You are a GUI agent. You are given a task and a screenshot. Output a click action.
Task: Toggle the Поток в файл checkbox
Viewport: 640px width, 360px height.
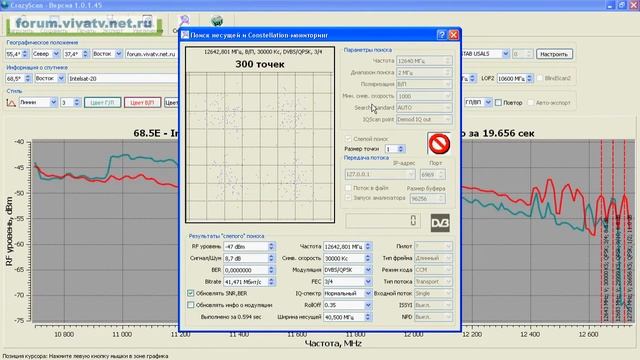[348, 188]
